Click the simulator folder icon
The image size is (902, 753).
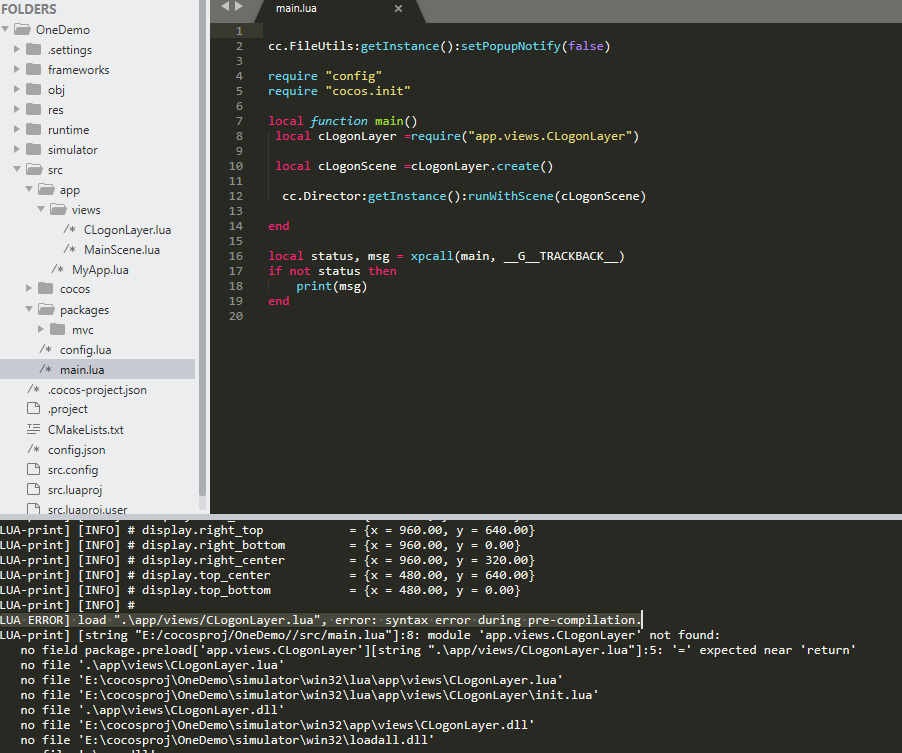34,149
